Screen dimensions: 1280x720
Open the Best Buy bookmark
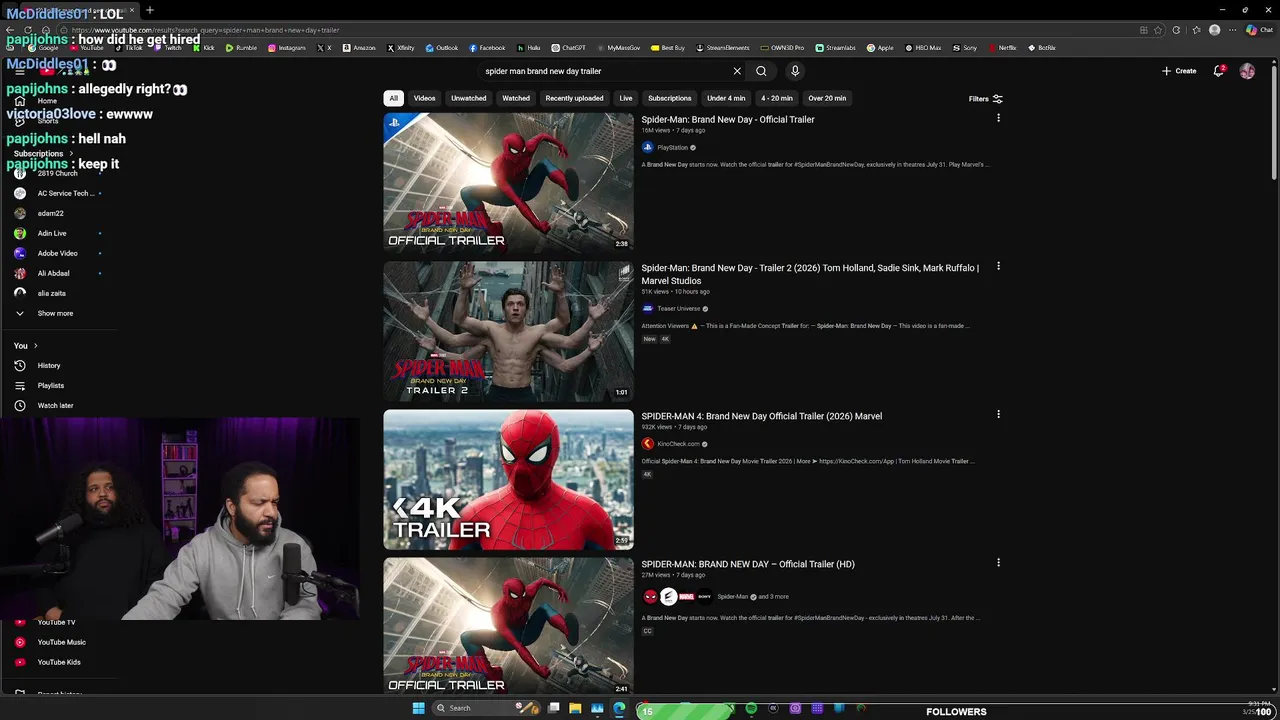point(668,48)
